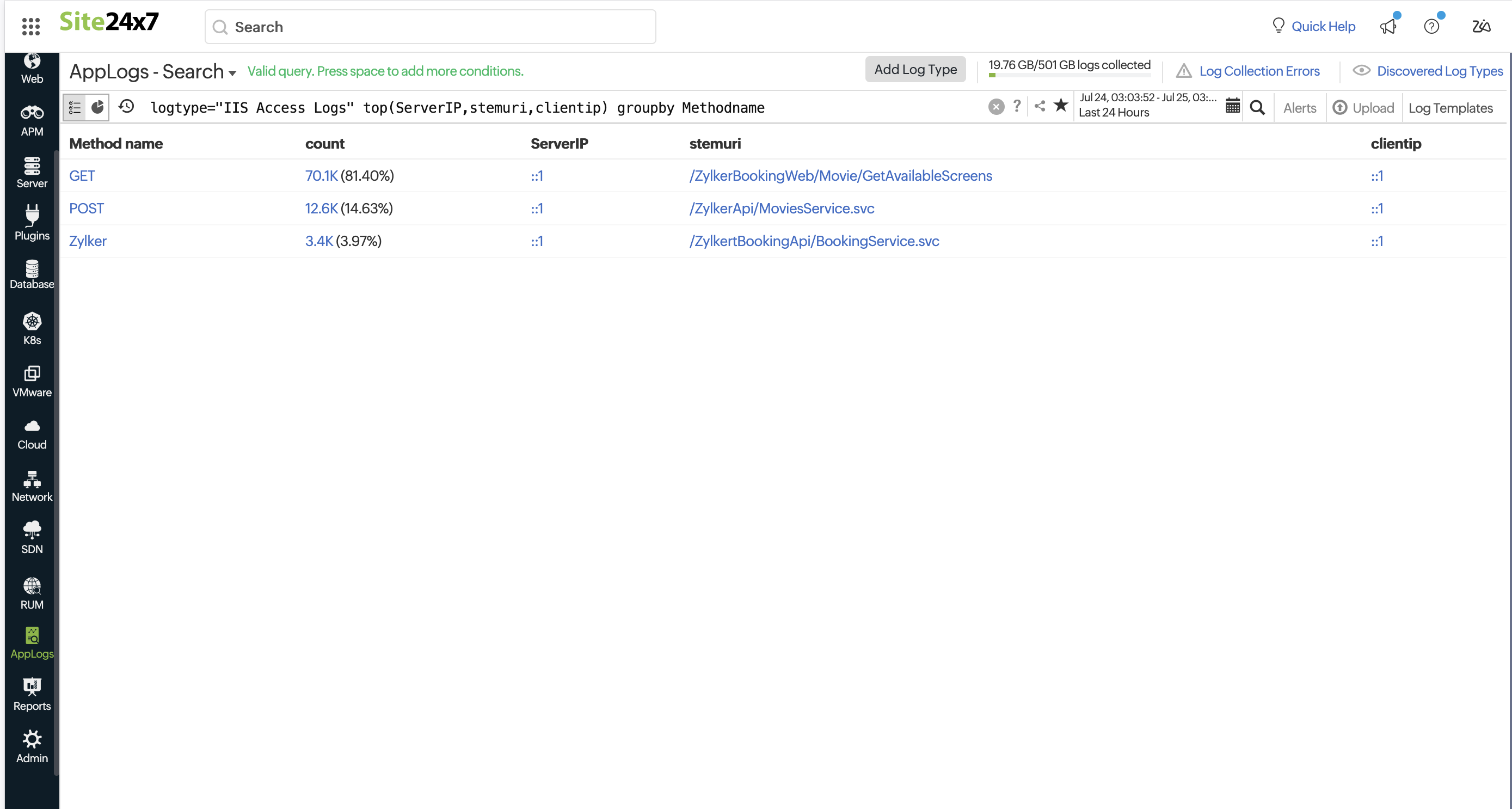Open the AppLogs section in the sidebar

click(32, 642)
